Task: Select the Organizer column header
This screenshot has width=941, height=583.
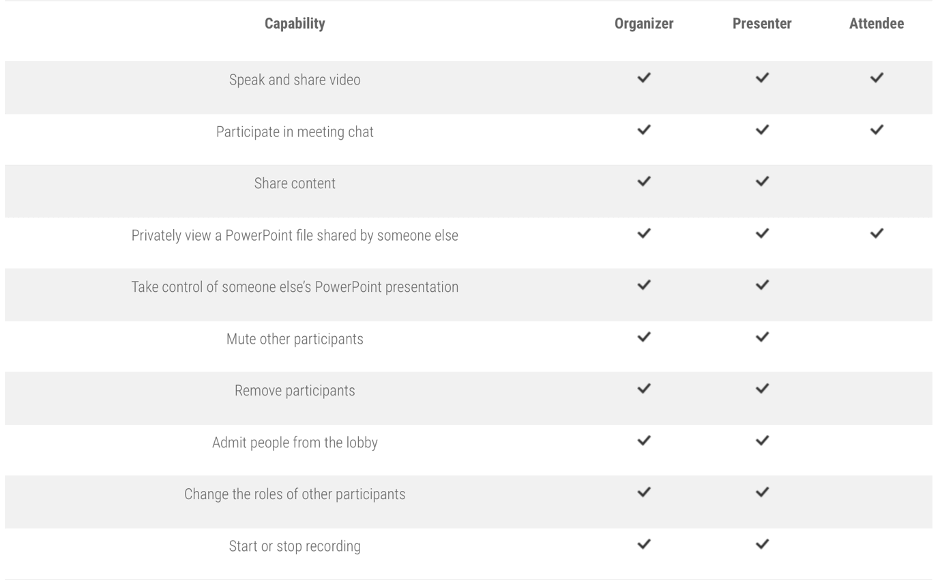Action: click(x=644, y=24)
